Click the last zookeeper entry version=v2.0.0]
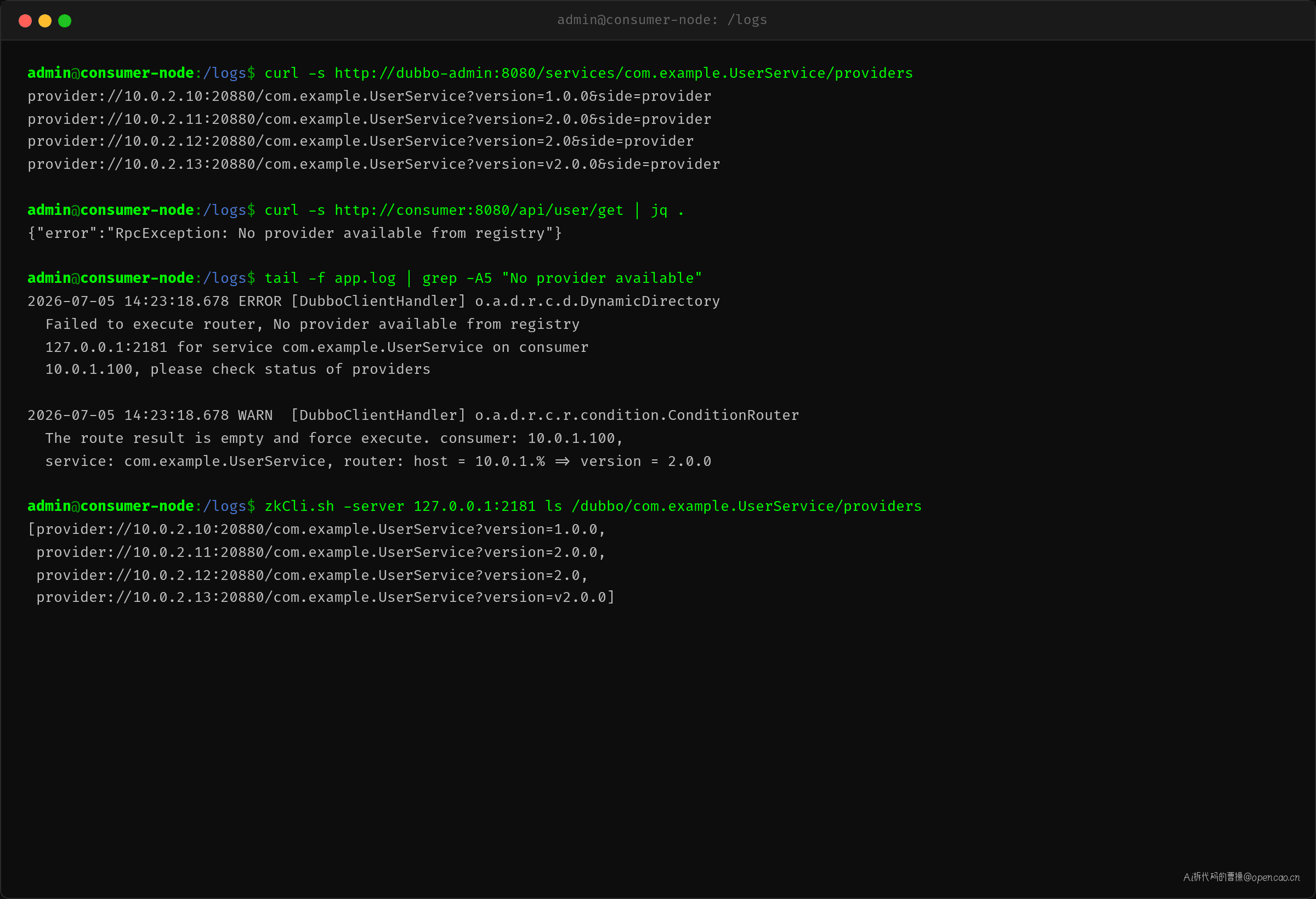The width and height of the screenshot is (1316, 899). 326,598
